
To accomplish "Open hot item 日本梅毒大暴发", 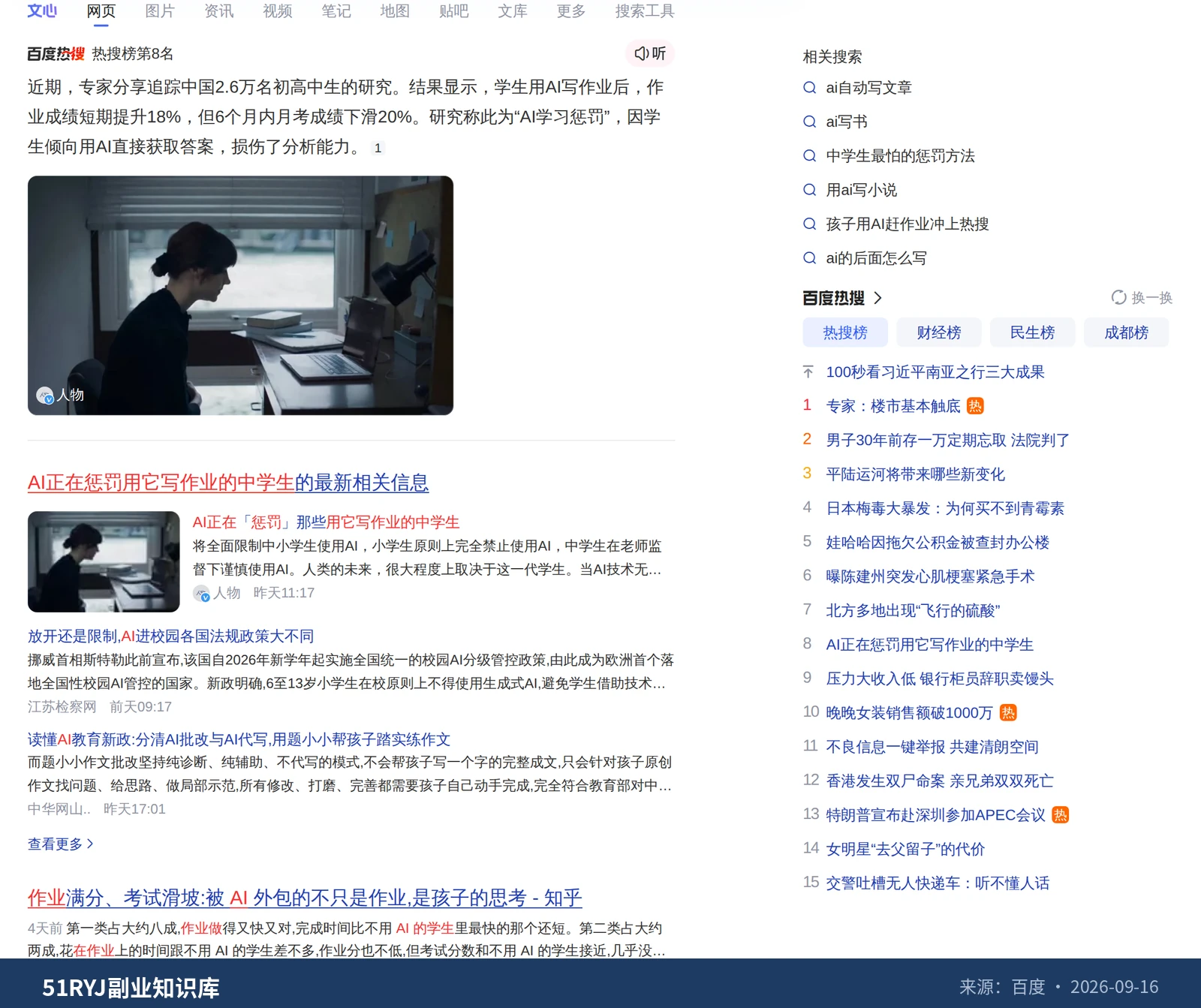I will (945, 508).
